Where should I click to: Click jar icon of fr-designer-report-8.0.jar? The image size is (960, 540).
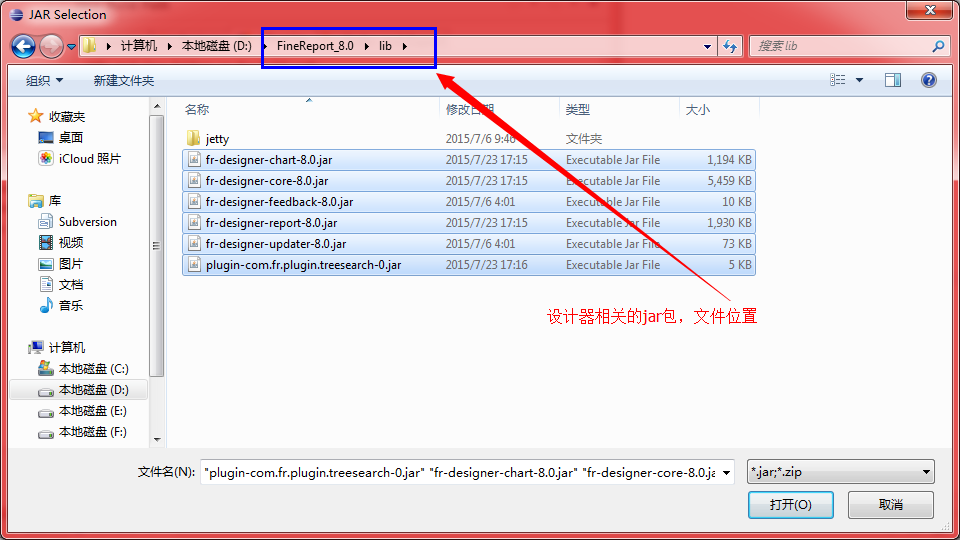click(194, 223)
